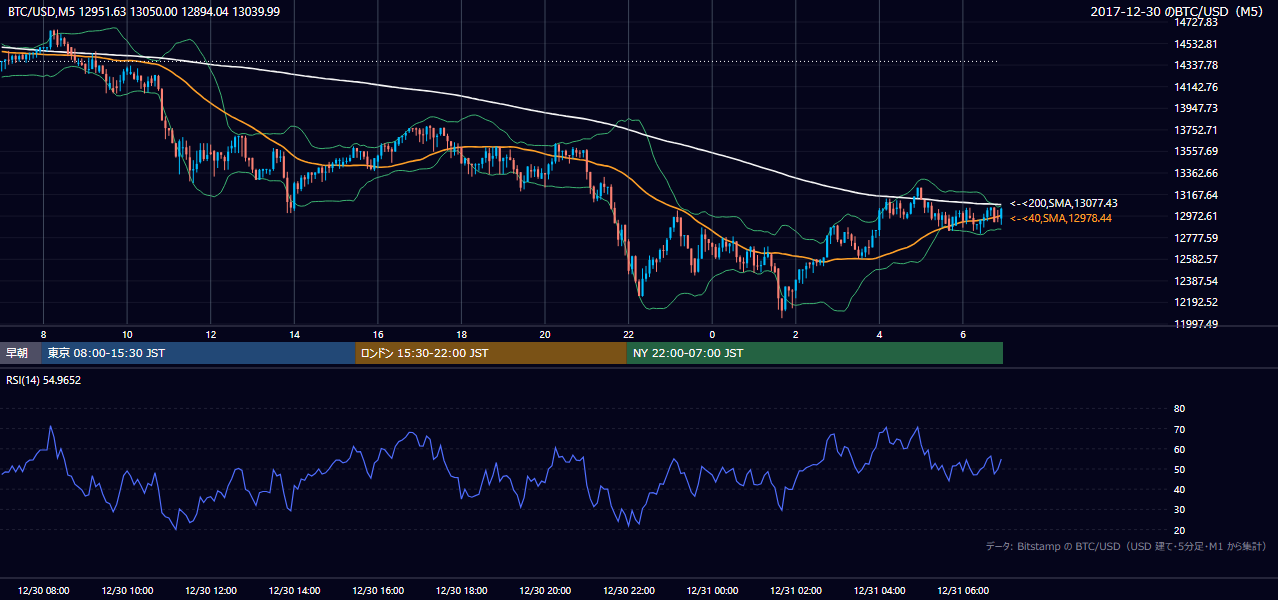Select the 12/31 00:00 bottom time label
Viewport: 1278px width, 600px height.
coord(712,591)
